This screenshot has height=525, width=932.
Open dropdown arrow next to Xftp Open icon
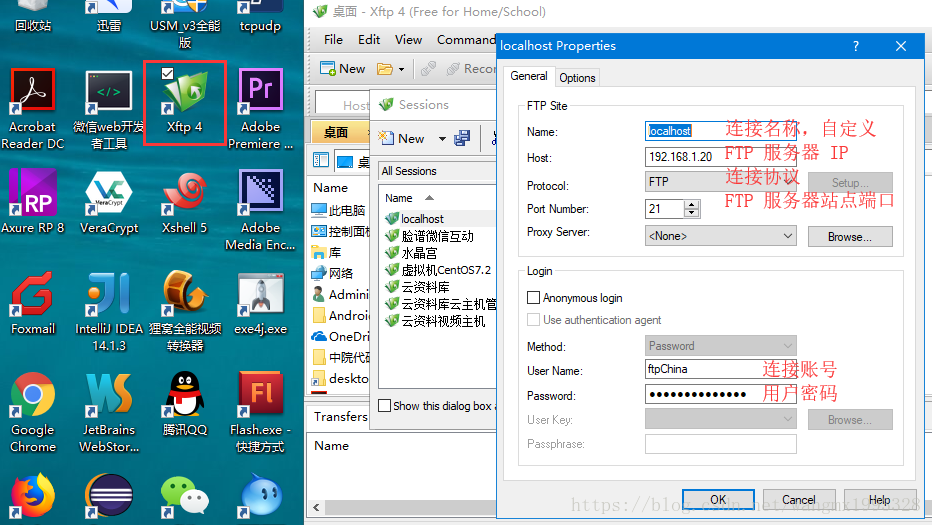pyautogui.click(x=401, y=70)
